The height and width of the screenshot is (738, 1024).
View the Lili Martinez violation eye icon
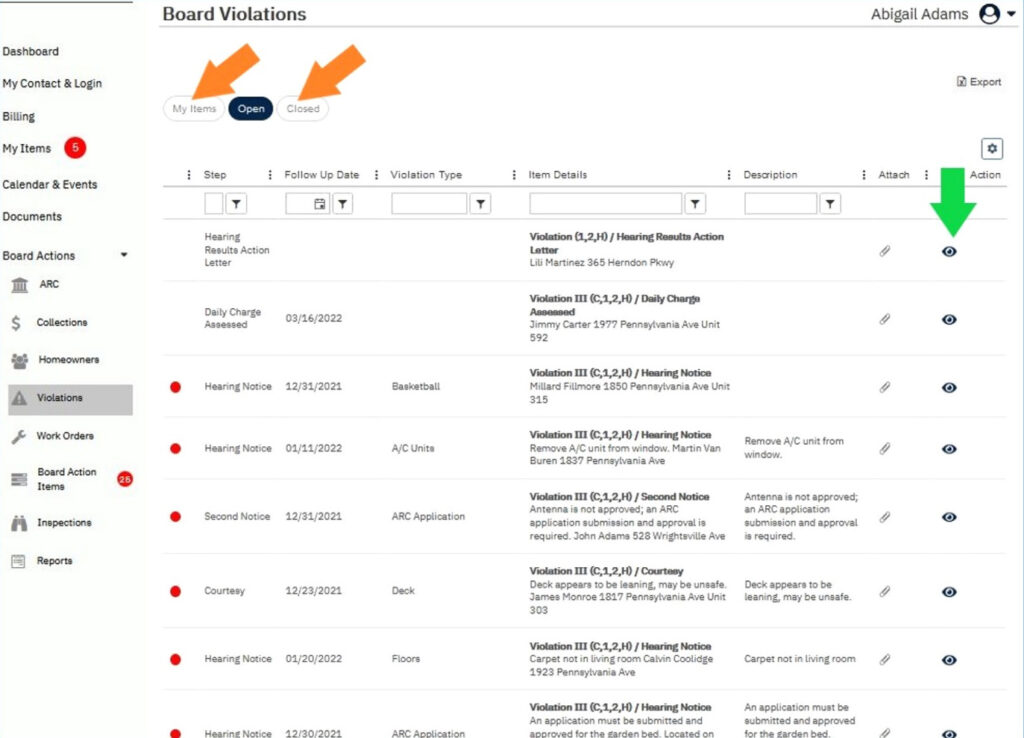pos(950,251)
